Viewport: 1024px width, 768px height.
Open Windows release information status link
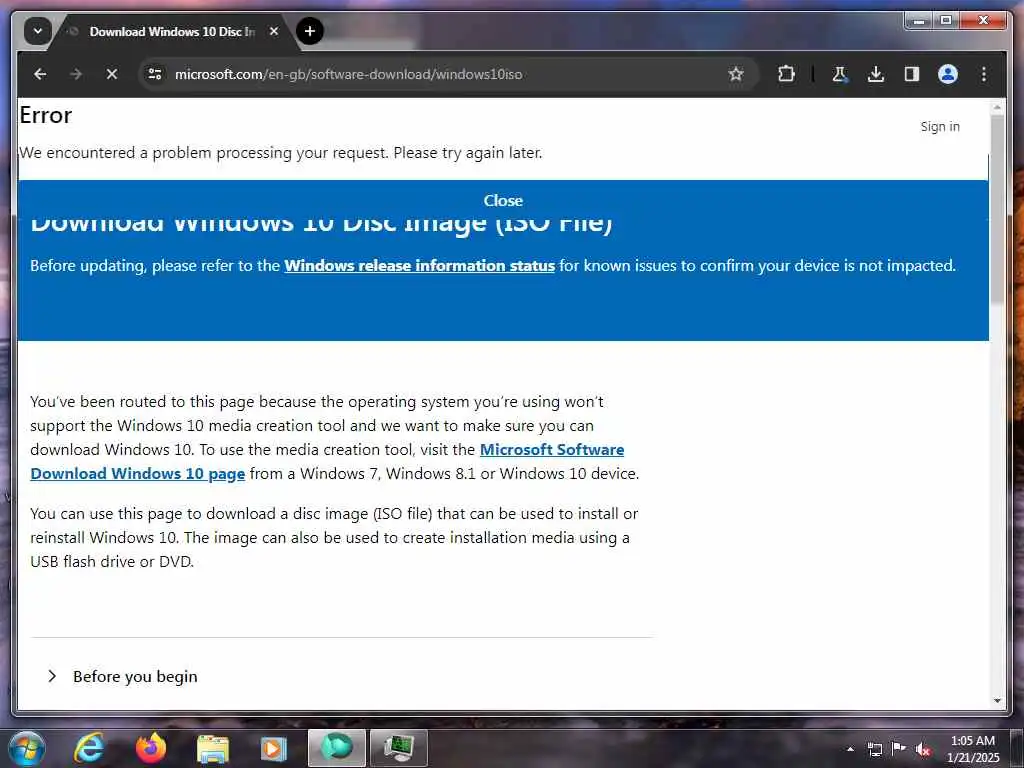419,266
